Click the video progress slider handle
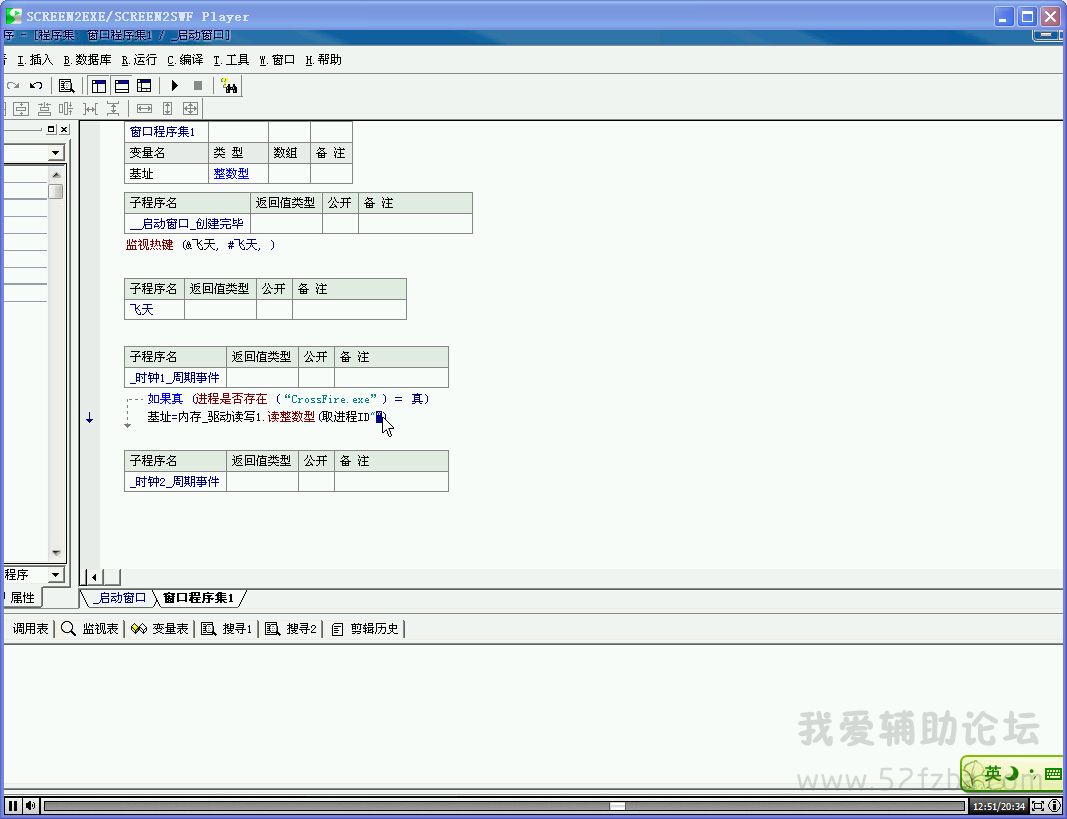The width and height of the screenshot is (1067, 819). coord(617,806)
